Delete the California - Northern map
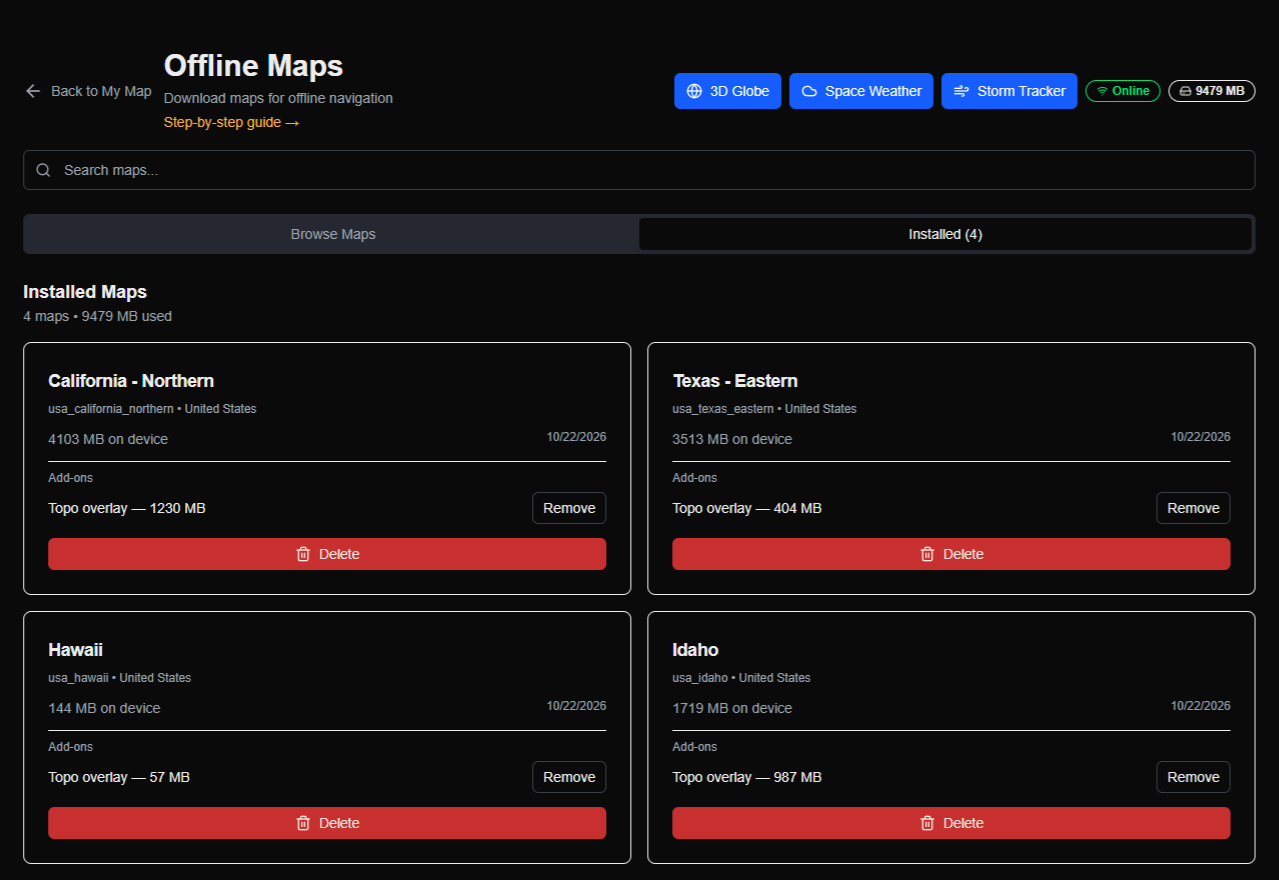1279x880 pixels. pos(327,554)
